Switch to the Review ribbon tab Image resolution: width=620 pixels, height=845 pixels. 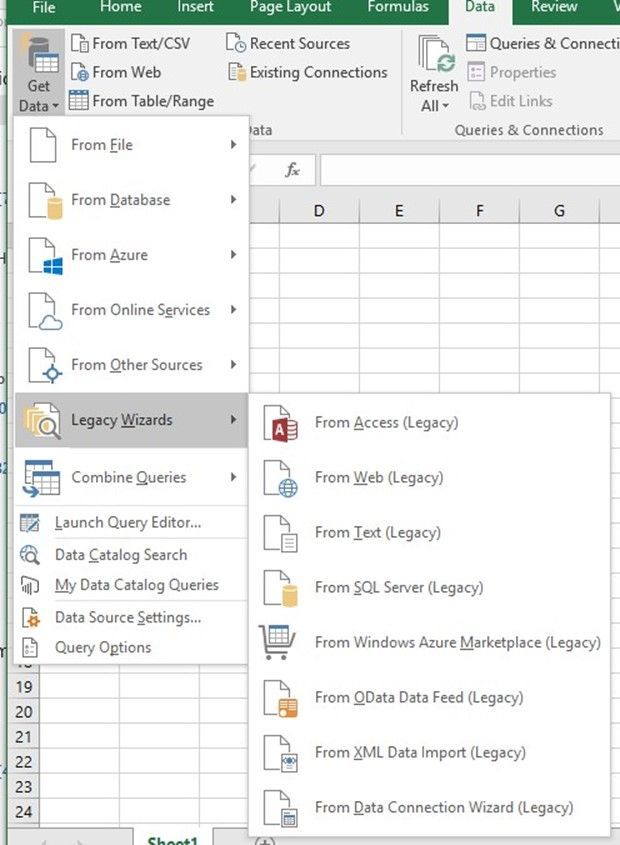coord(554,7)
